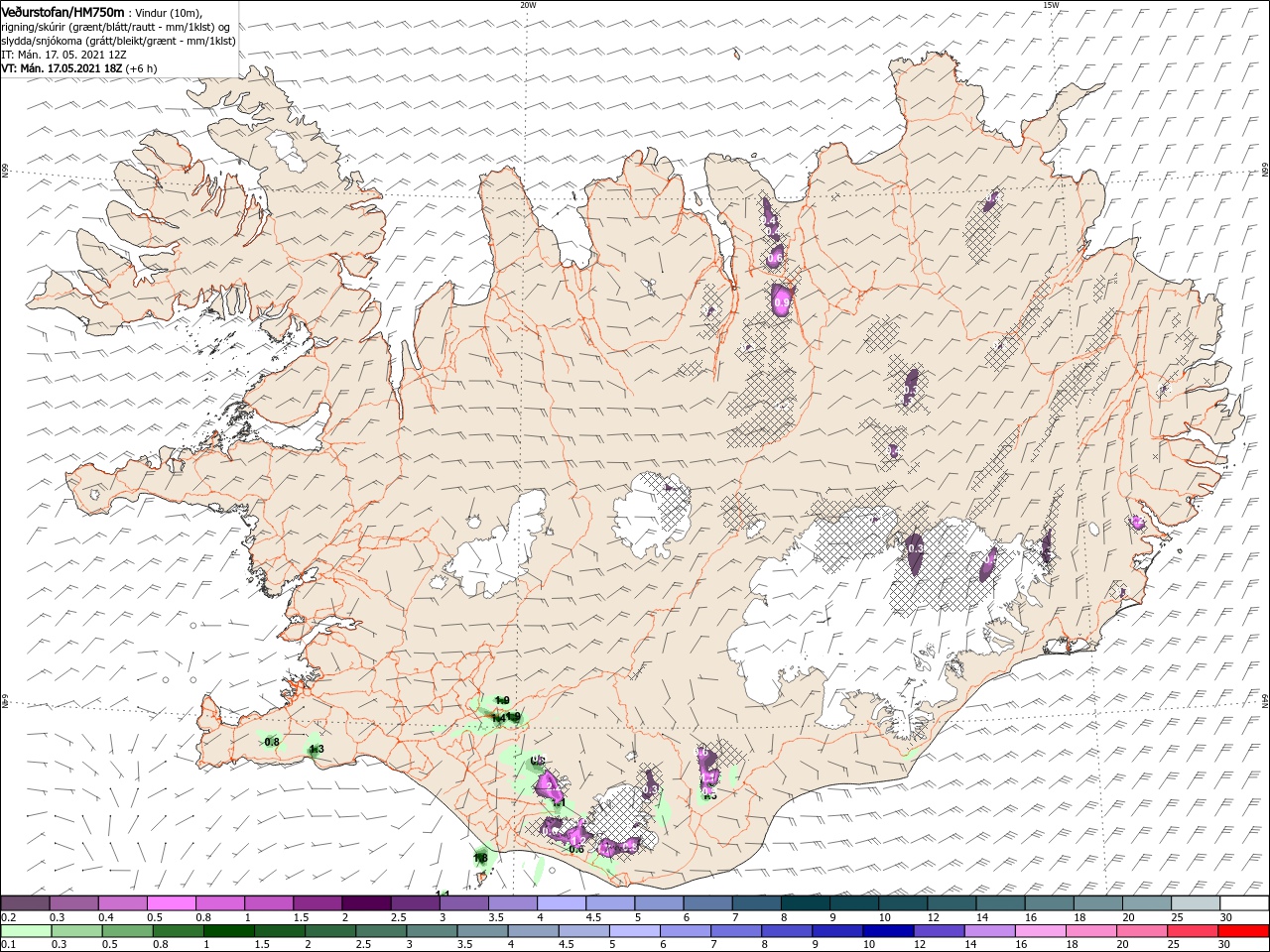
Task: Select the IT: Mán. 17. 05. 2021 12Z line
Action: [x=63, y=55]
